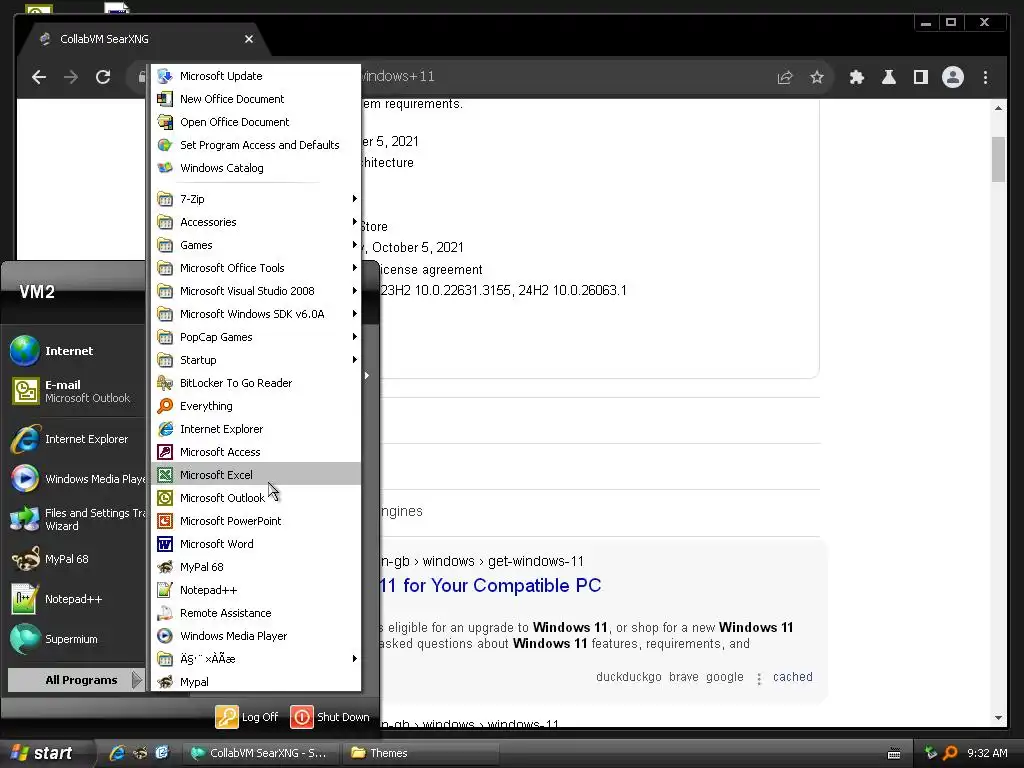
Task: Toggle the browser side panel icon
Action: 921,77
